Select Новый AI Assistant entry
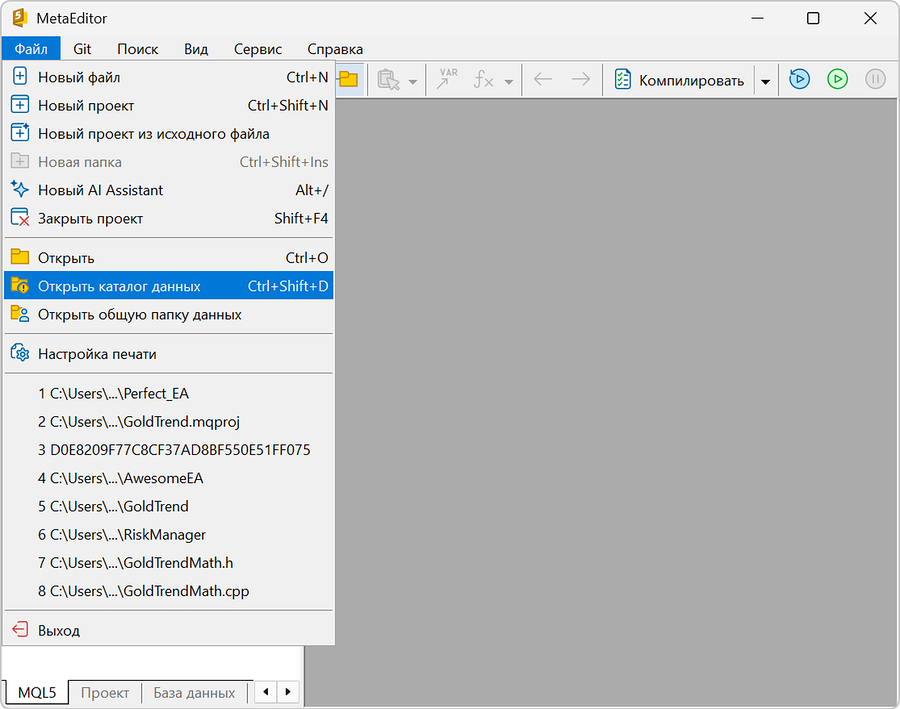 pos(169,190)
